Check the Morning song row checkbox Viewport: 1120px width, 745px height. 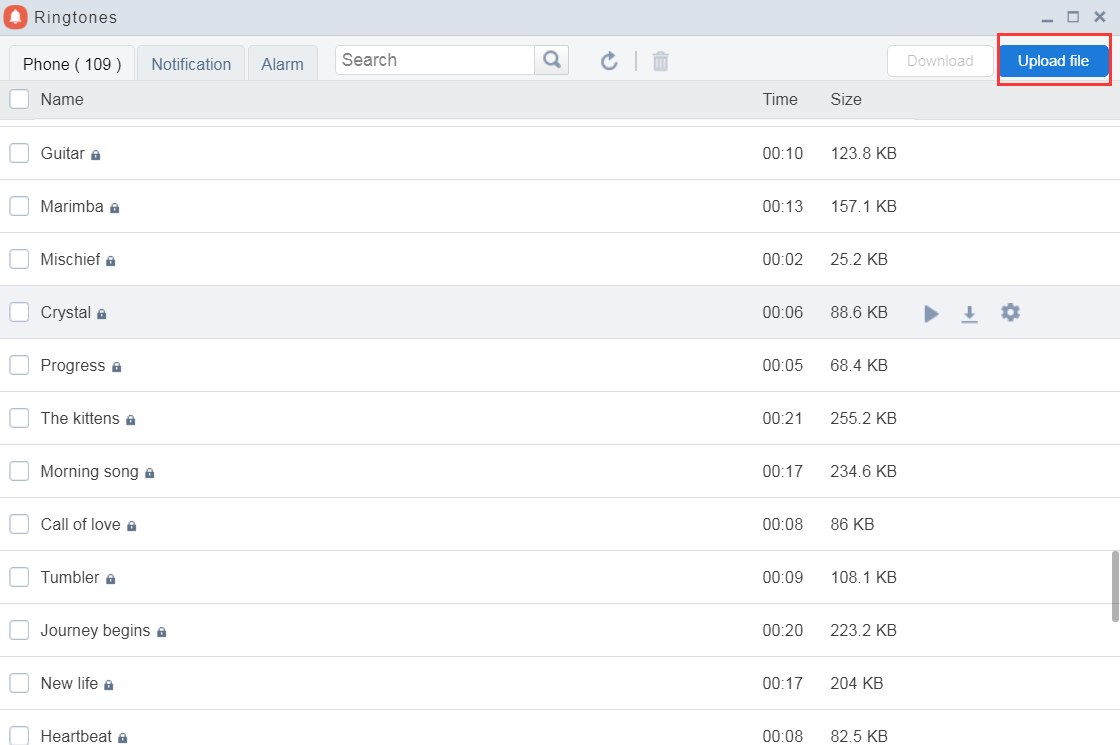(x=19, y=471)
